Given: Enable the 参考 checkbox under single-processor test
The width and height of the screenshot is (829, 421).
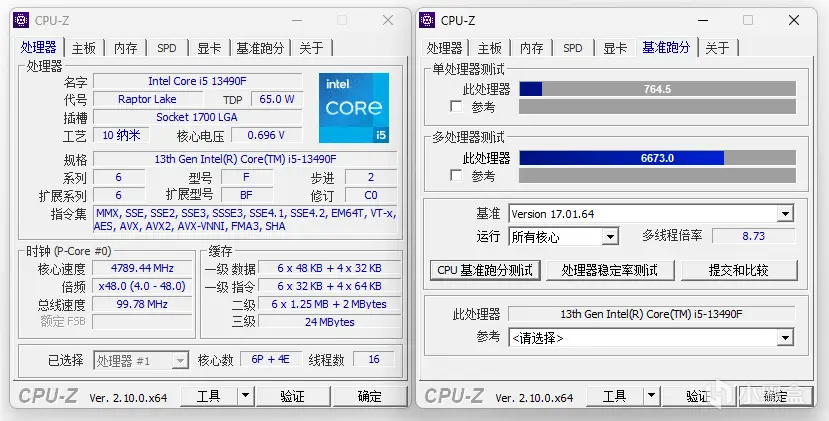Looking at the screenshot, I should (x=456, y=106).
